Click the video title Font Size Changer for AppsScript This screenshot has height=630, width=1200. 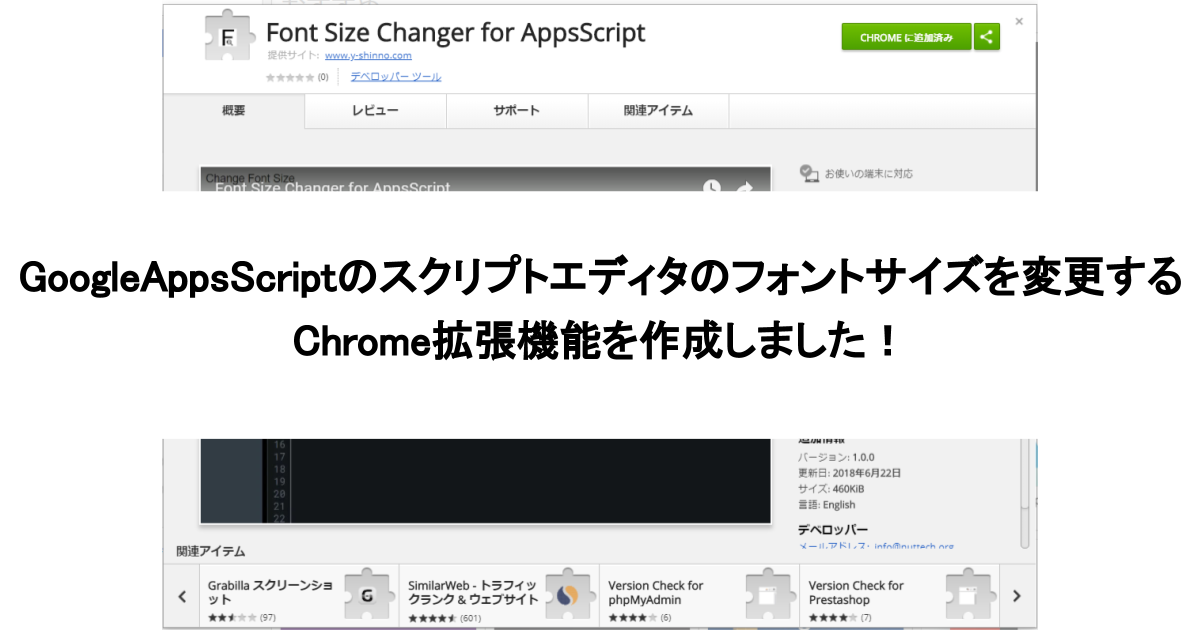333,187
